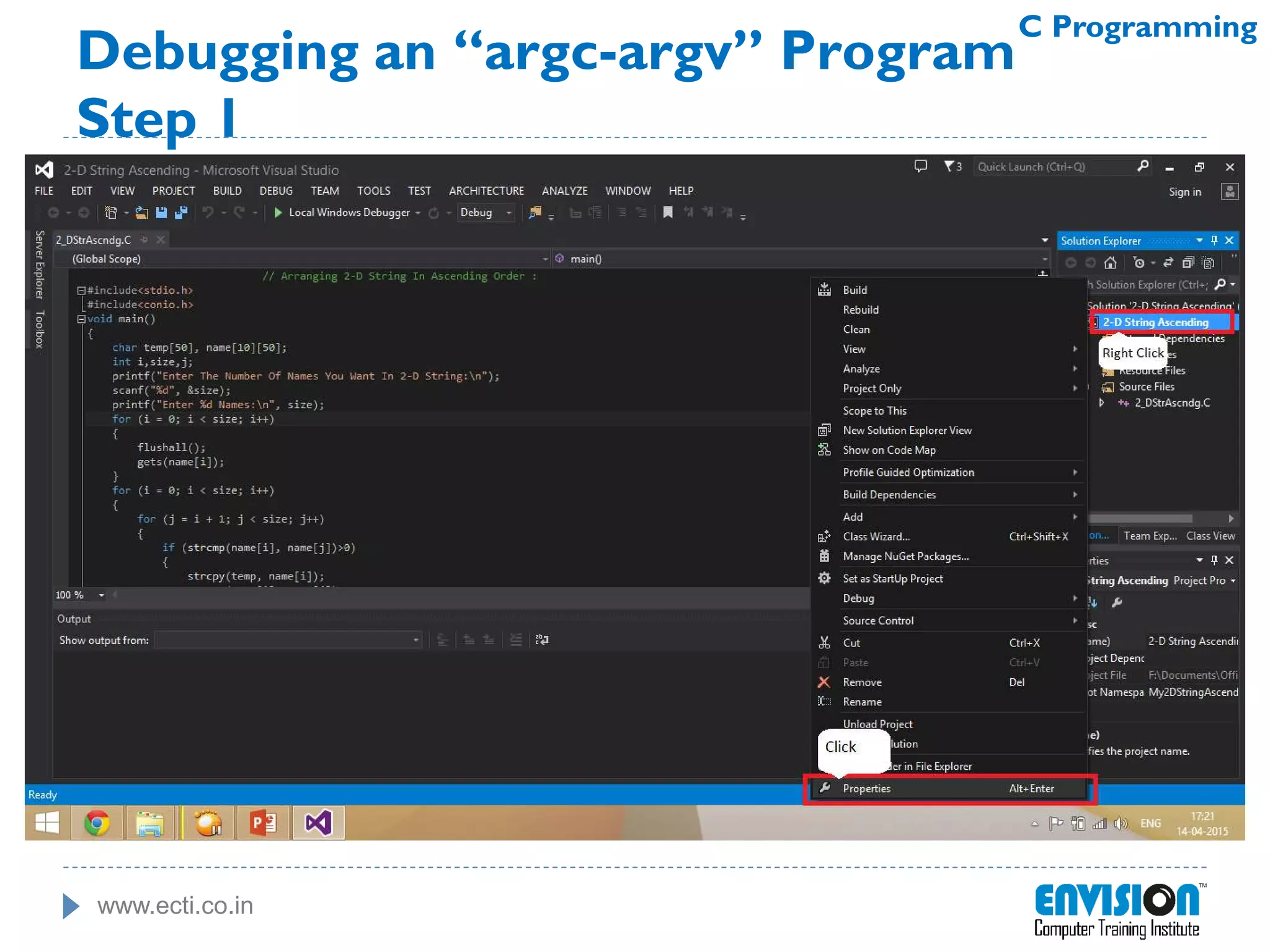Expand the View submenu in context menu
The image size is (1270, 952).
tap(949, 349)
